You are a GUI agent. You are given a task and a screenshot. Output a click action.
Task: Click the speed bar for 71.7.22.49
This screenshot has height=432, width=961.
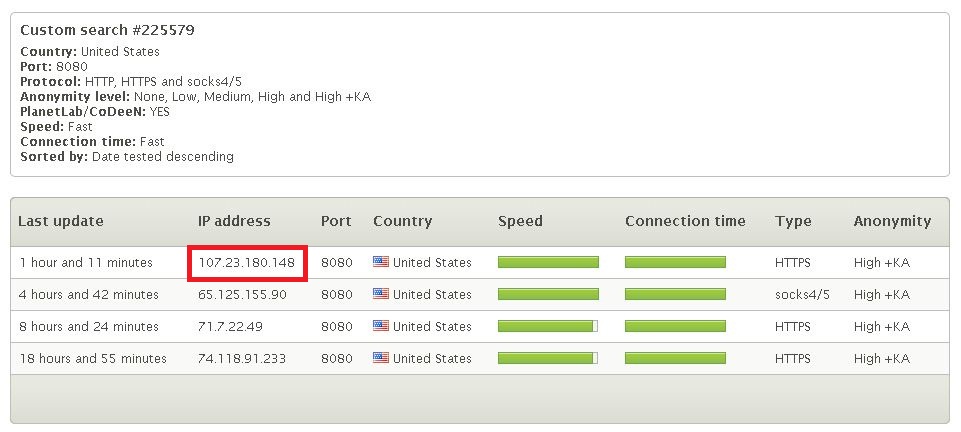click(548, 326)
